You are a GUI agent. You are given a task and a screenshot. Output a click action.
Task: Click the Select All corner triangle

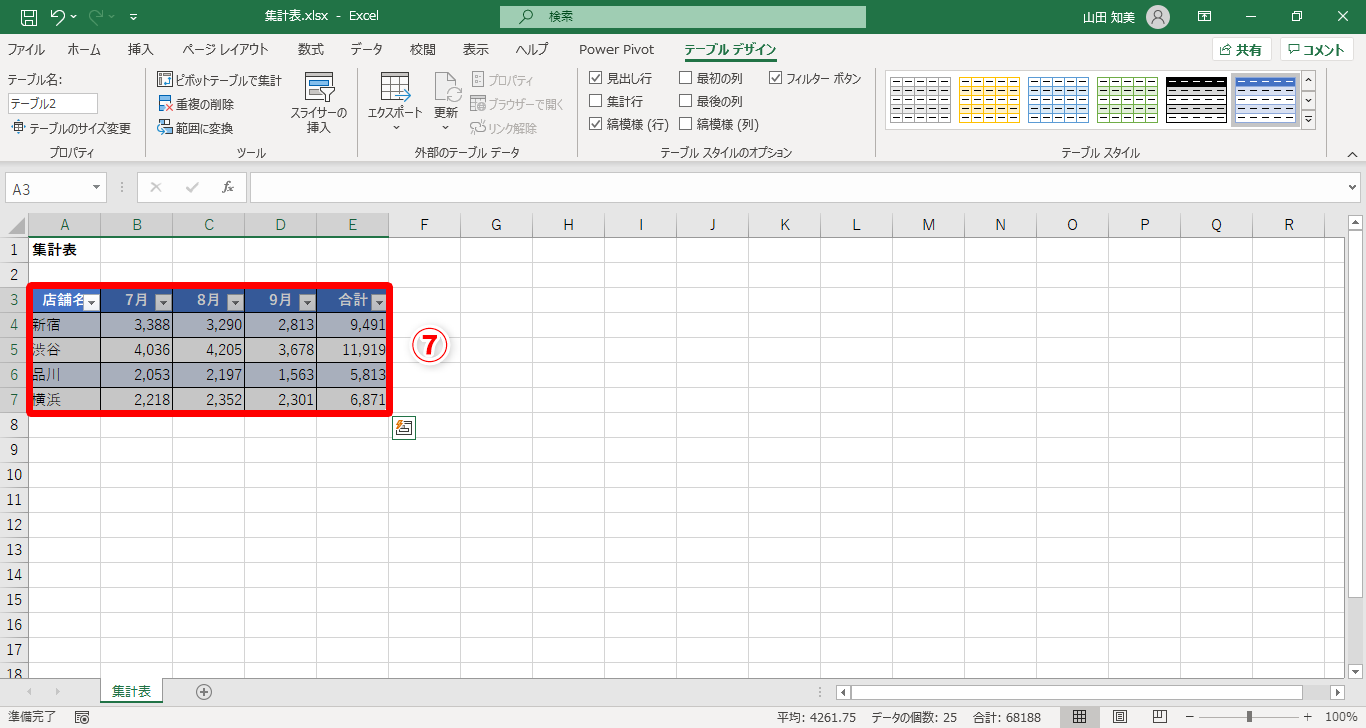point(17,224)
